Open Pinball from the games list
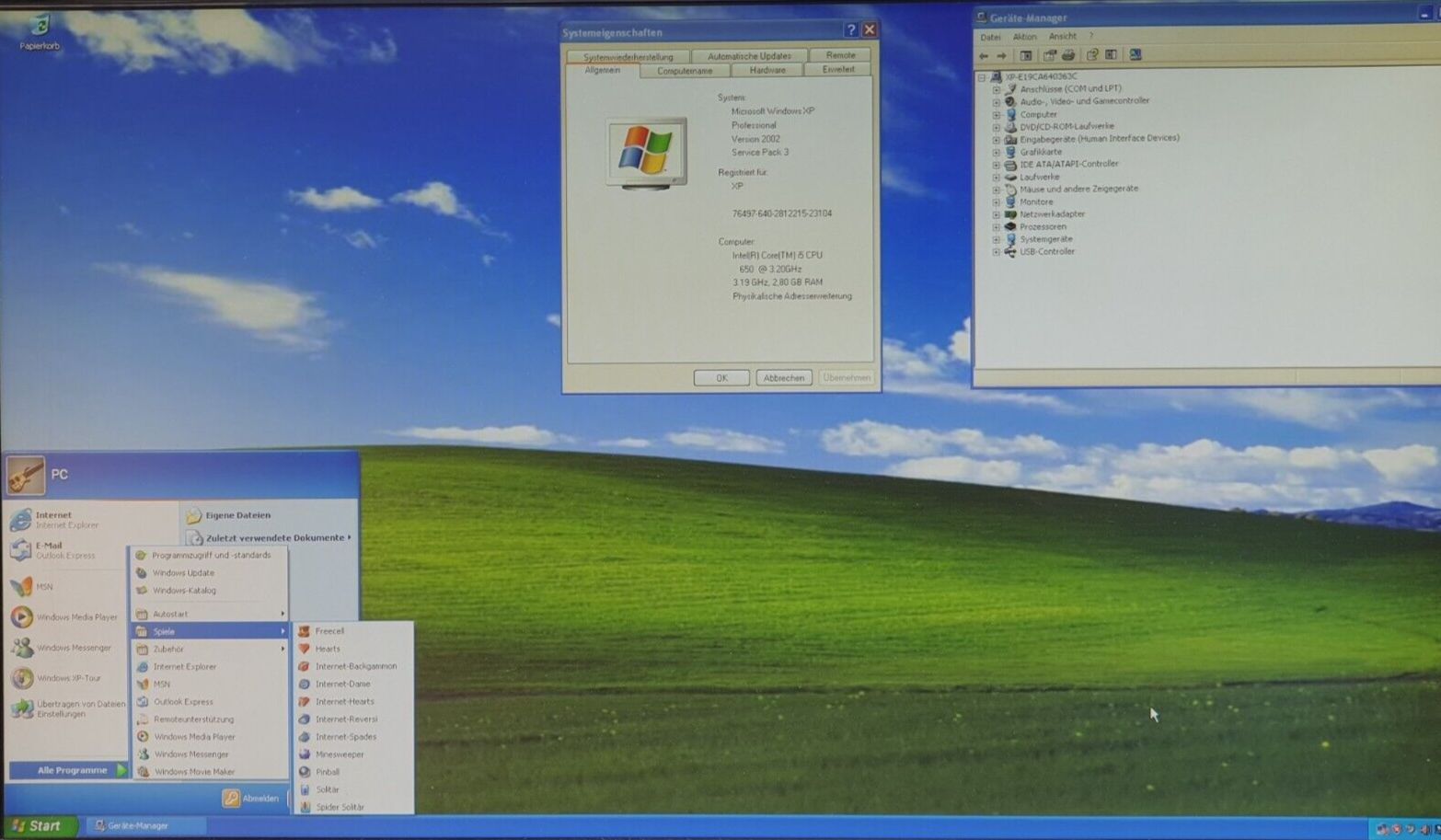Viewport: 1441px width, 840px height. (x=328, y=772)
